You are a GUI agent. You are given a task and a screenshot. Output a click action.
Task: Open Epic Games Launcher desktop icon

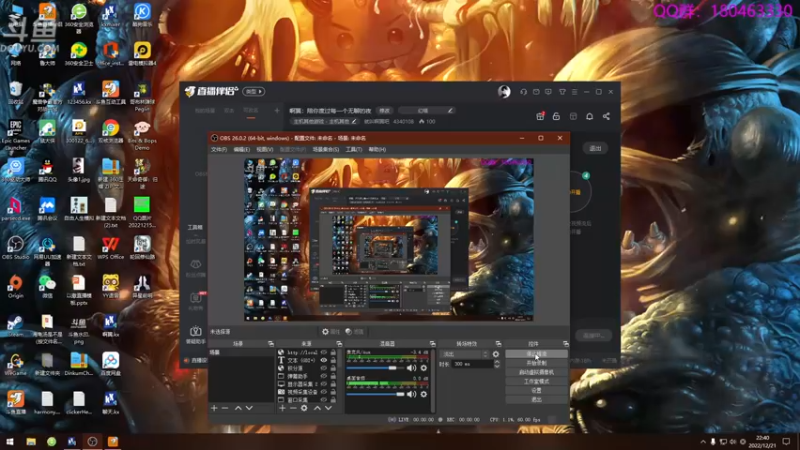click(15, 135)
